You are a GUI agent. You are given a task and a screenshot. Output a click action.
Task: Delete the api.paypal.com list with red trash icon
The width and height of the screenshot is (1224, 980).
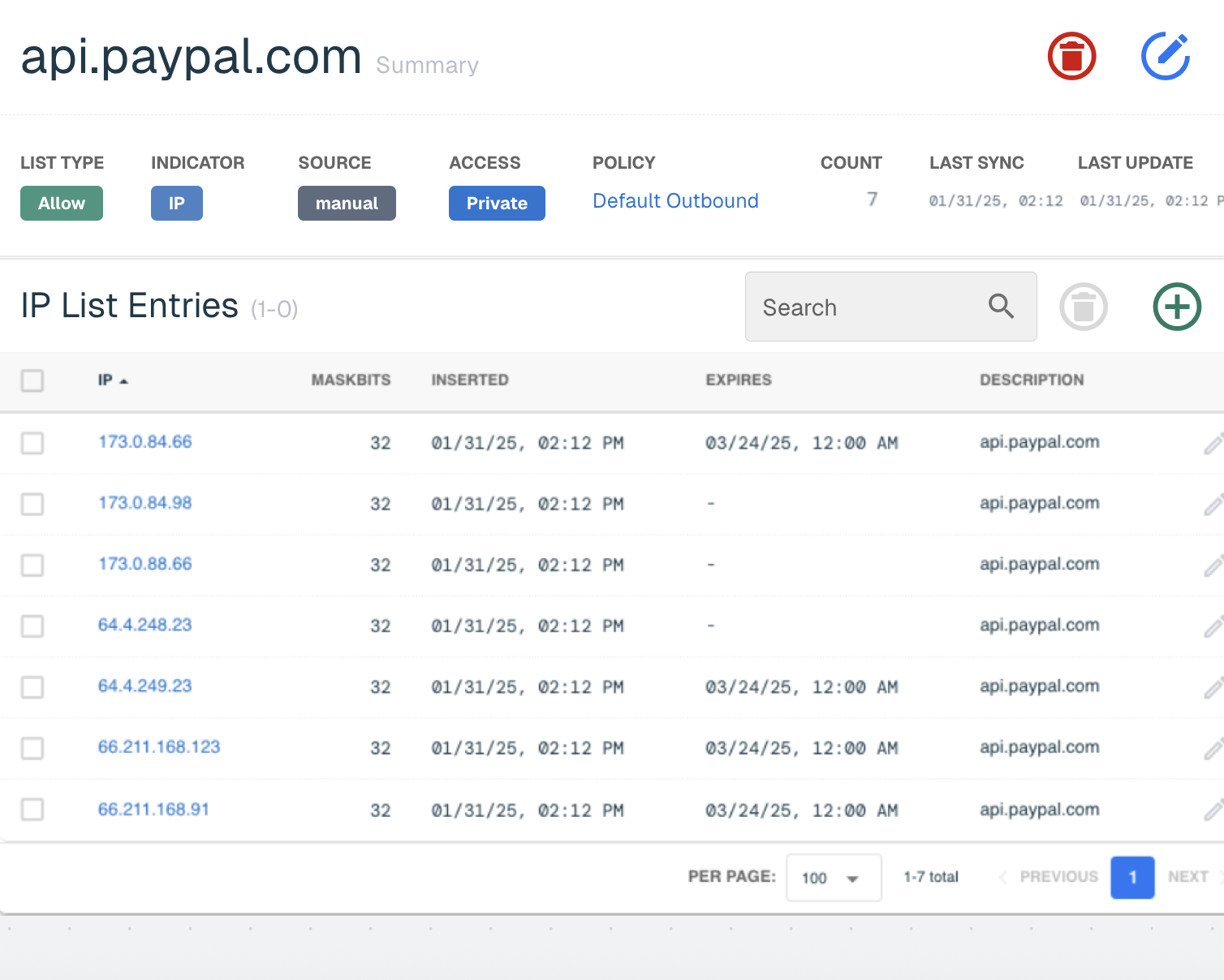pos(1071,56)
